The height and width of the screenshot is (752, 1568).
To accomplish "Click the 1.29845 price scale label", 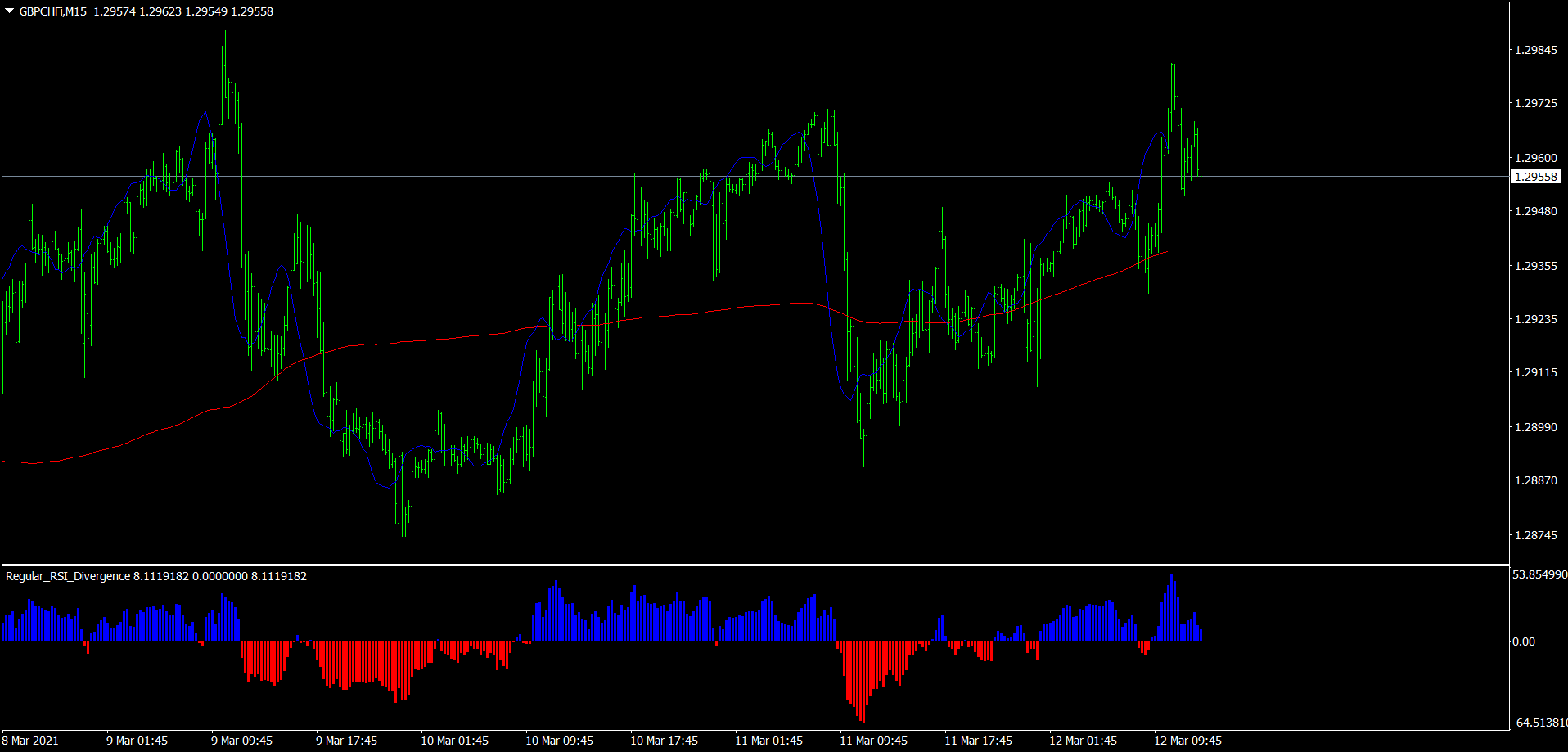I will click(x=1535, y=50).
